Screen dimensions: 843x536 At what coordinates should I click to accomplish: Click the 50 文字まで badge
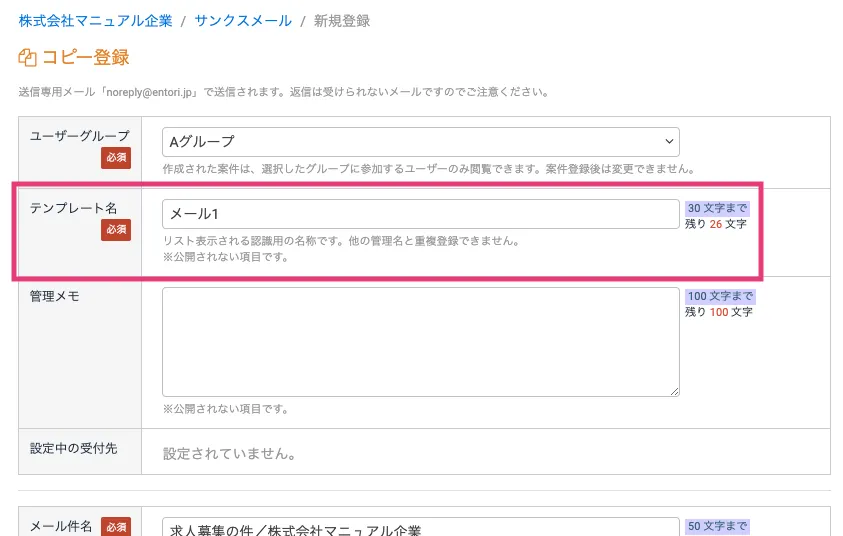point(717,526)
